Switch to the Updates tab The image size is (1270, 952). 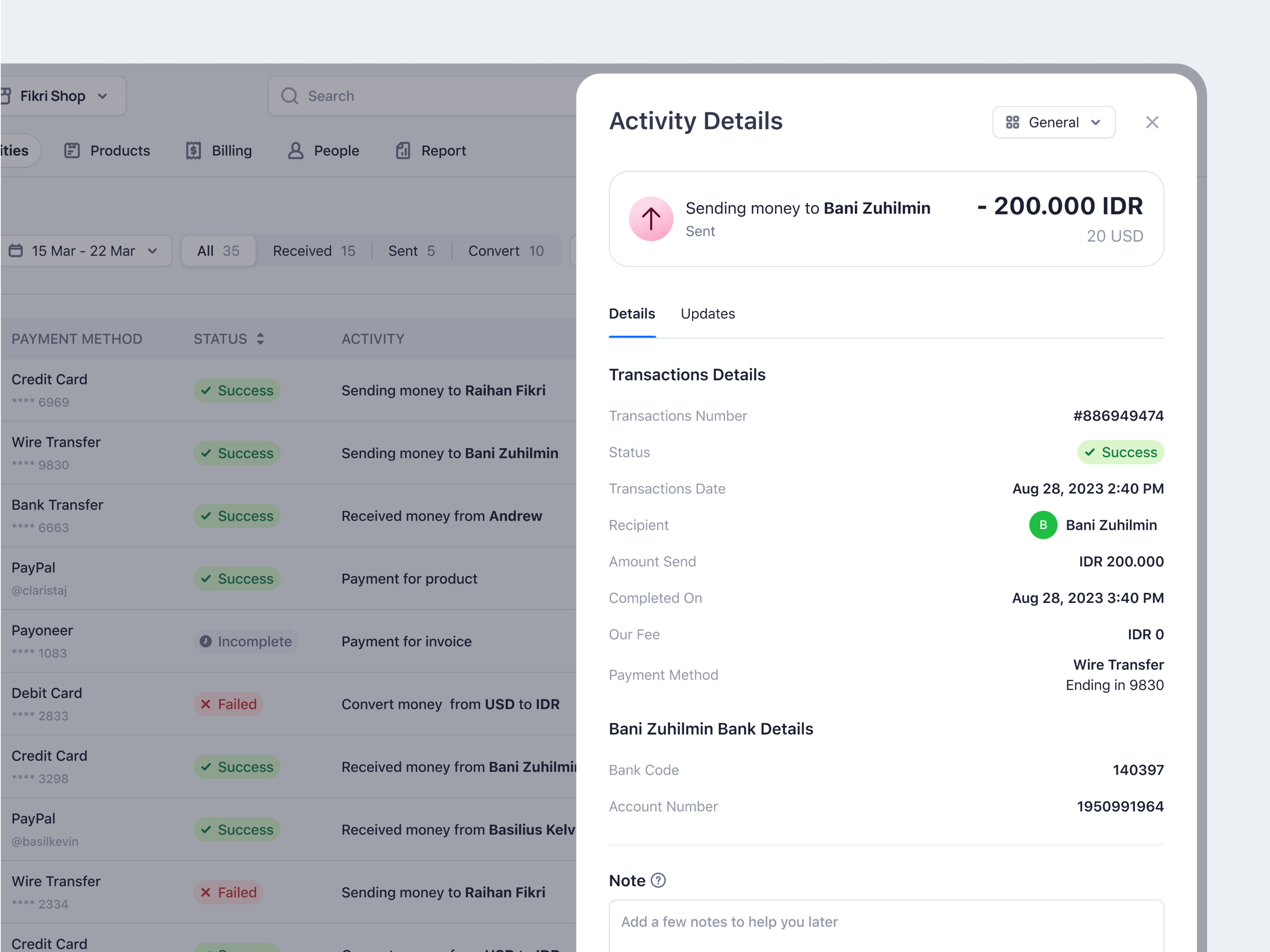click(708, 313)
